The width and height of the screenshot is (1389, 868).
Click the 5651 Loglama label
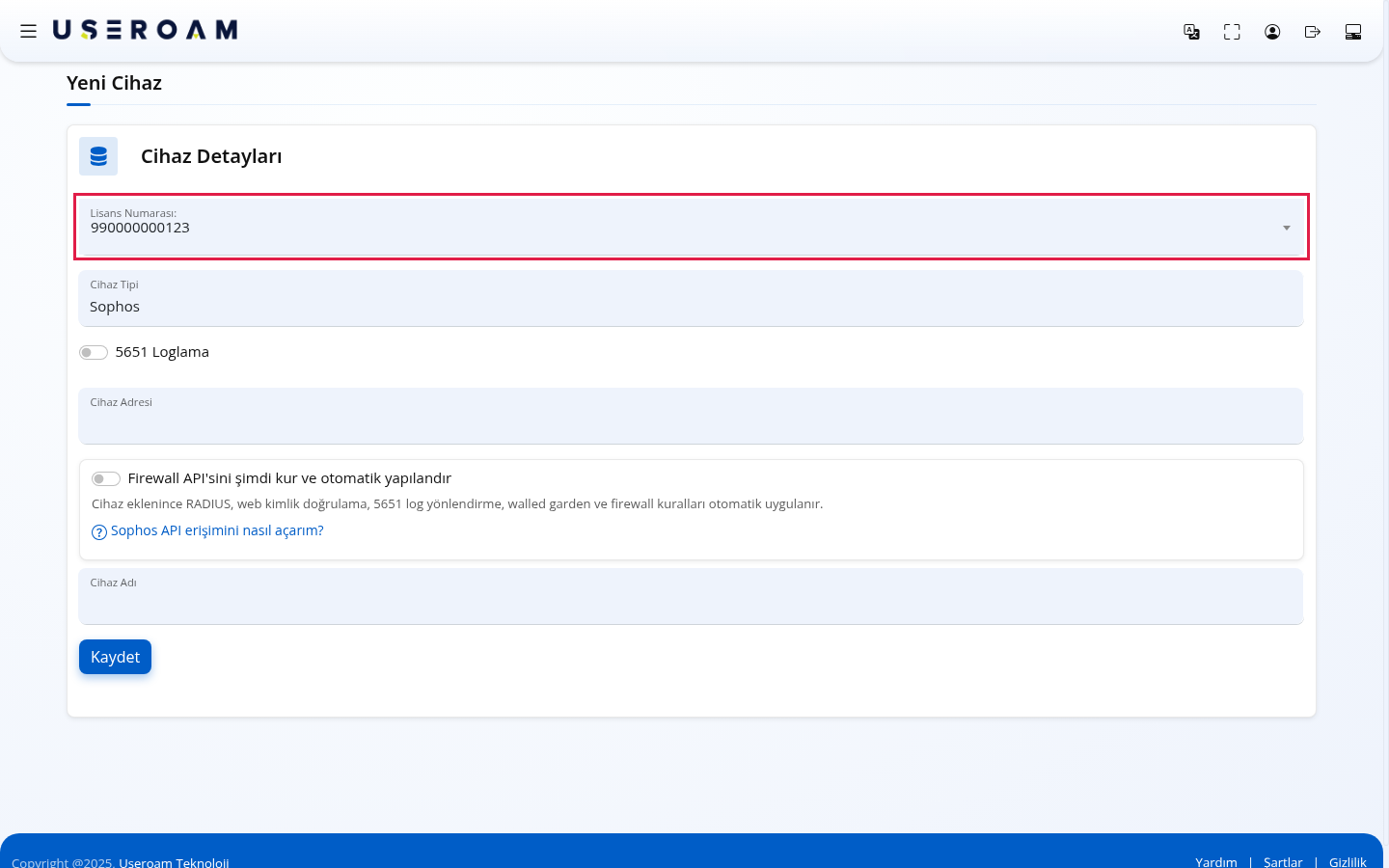tap(162, 352)
